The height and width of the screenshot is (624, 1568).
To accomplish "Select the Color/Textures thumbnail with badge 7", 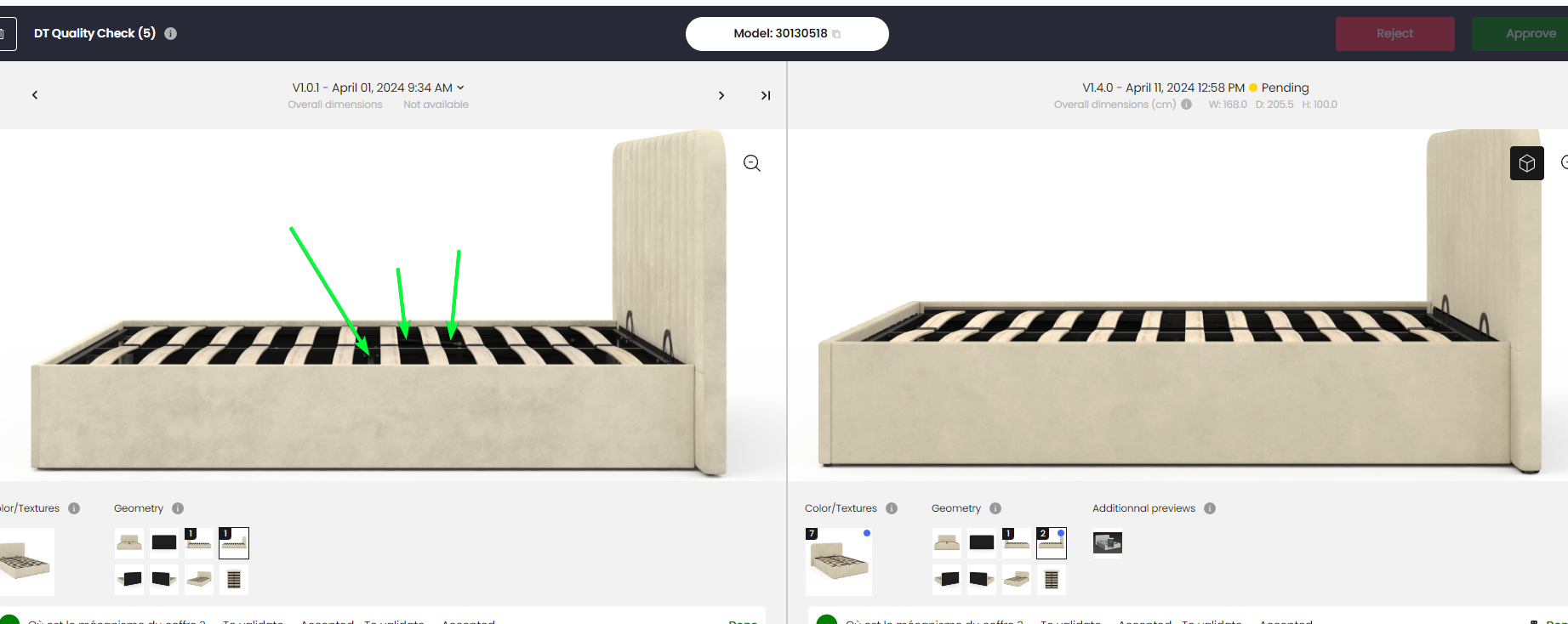I will tap(839, 561).
